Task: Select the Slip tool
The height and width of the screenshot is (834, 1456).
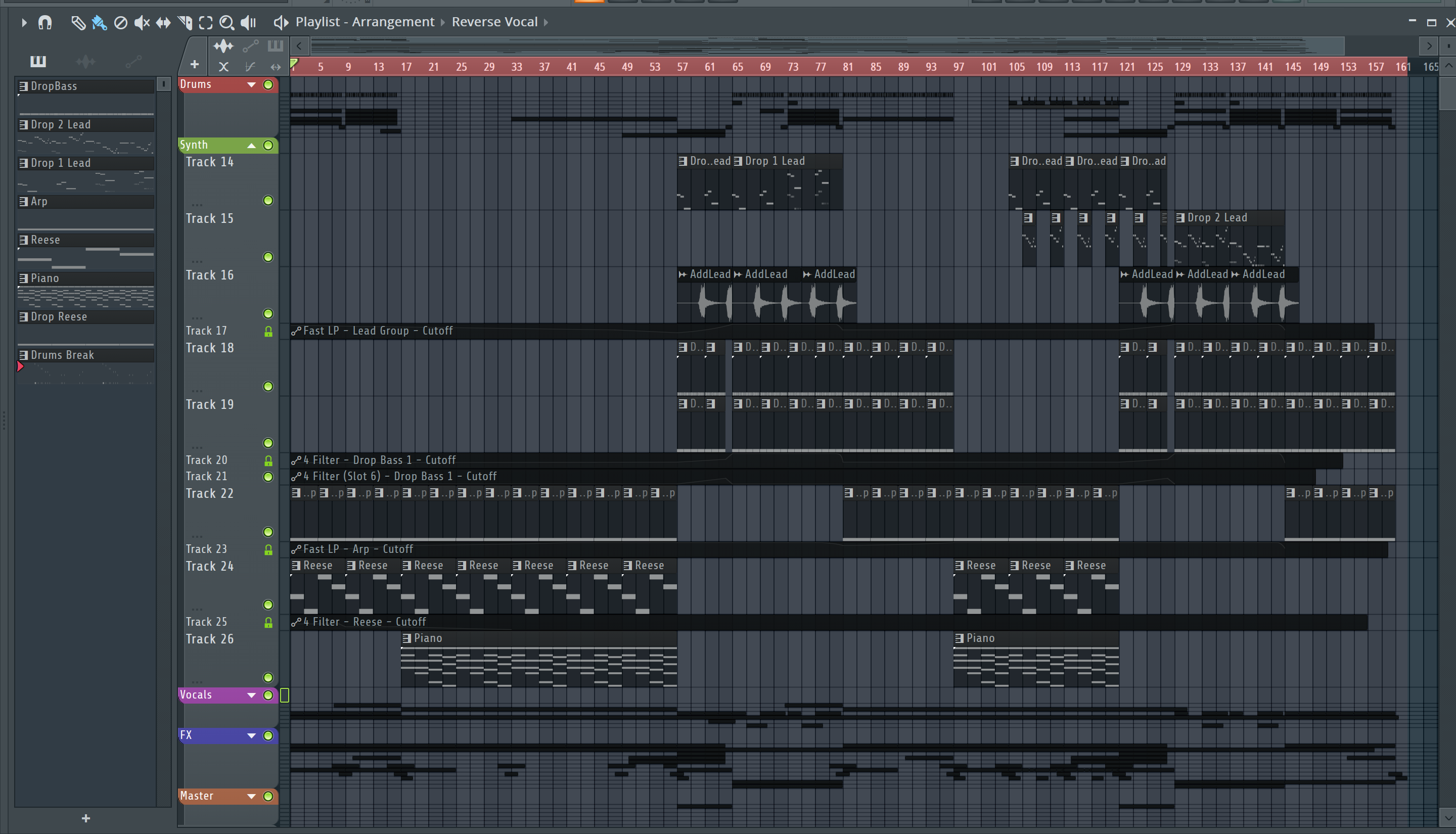Action: point(163,22)
